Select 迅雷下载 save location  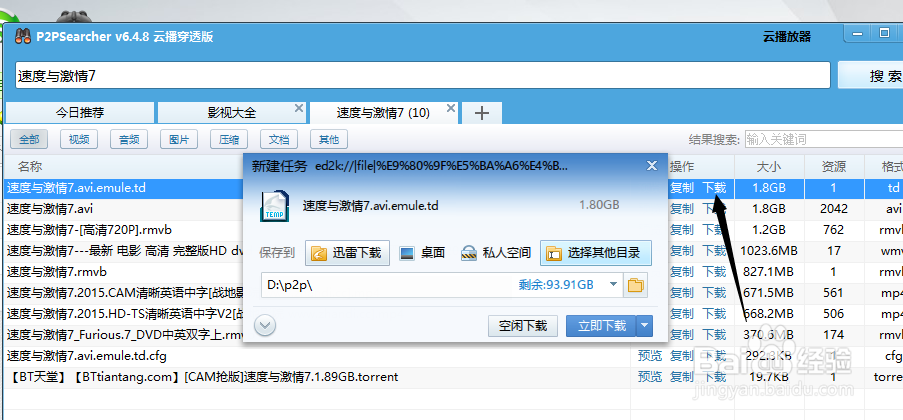pos(347,253)
